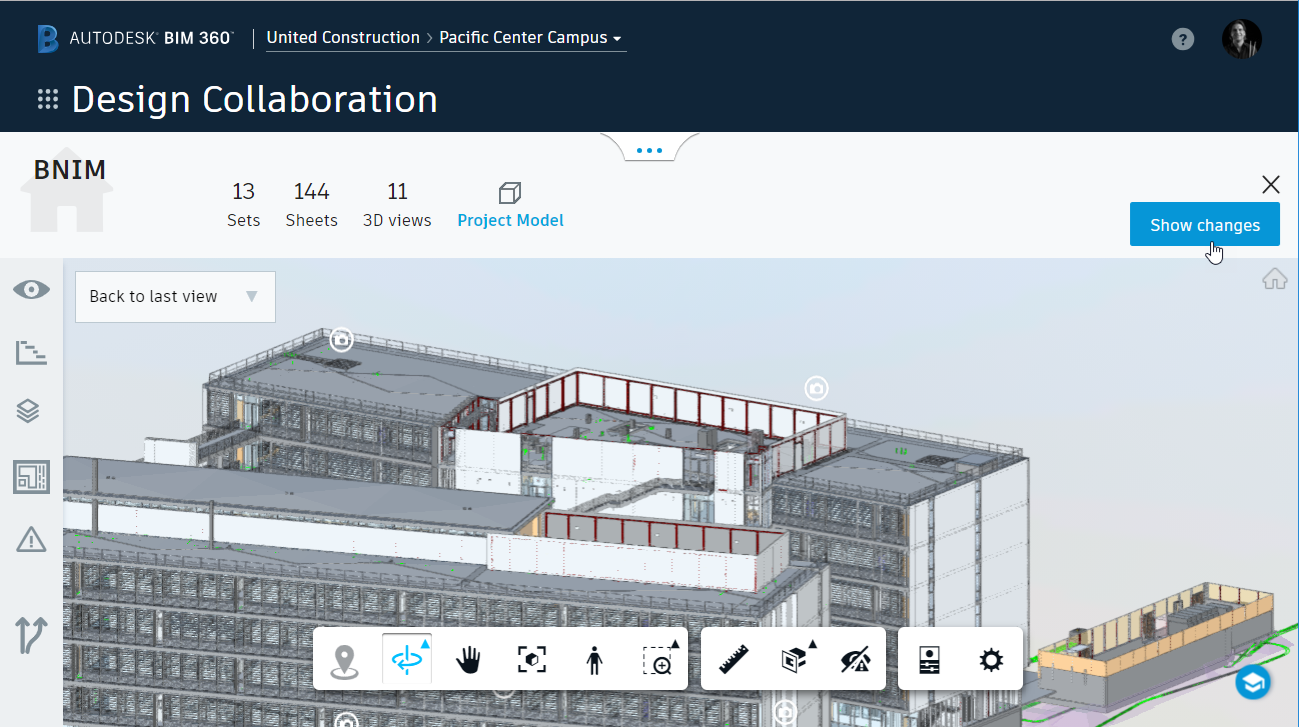Open viewer Settings gear
The image size is (1299, 727).
coord(990,659)
